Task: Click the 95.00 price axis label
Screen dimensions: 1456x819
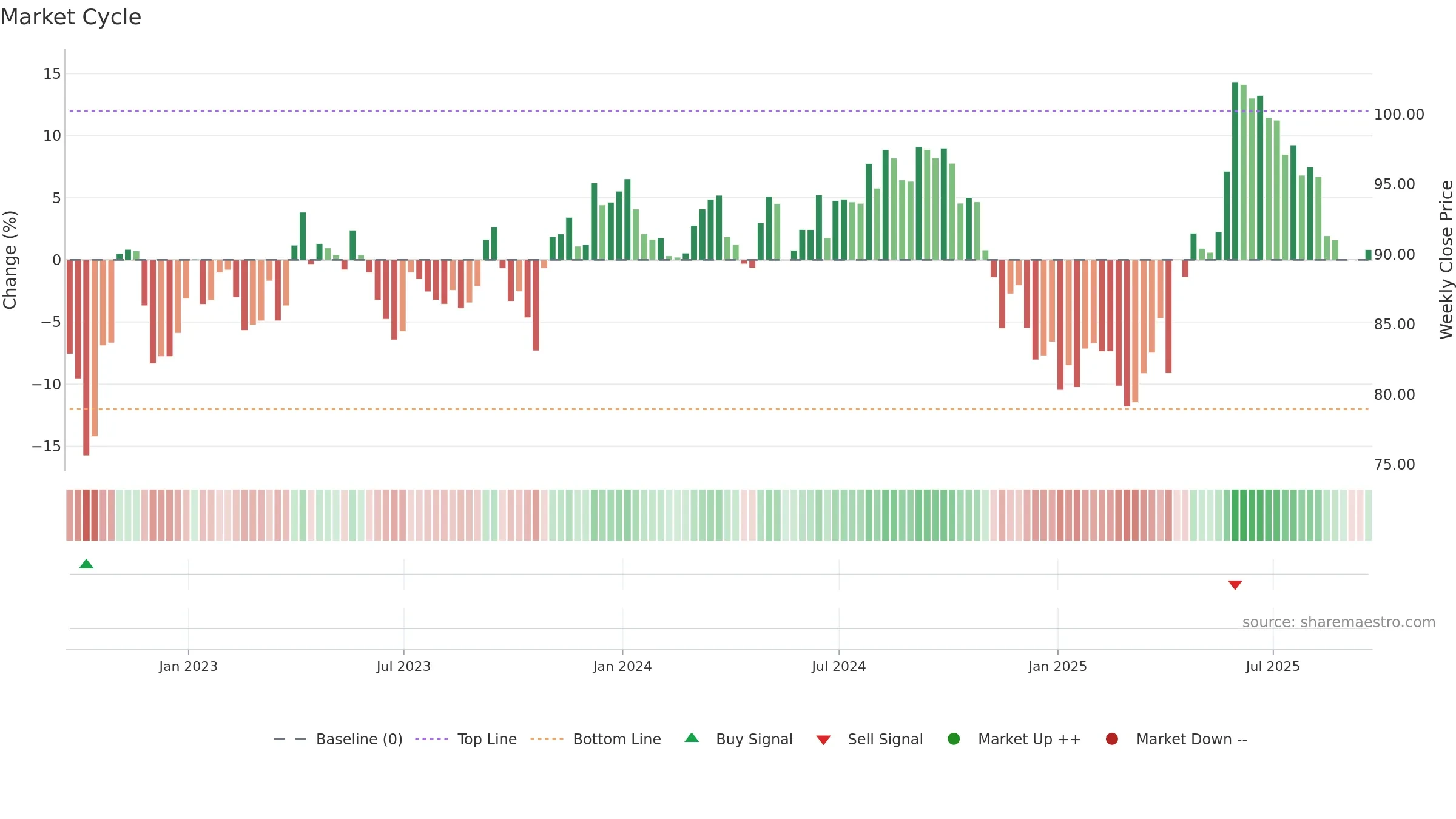Action: (1394, 184)
